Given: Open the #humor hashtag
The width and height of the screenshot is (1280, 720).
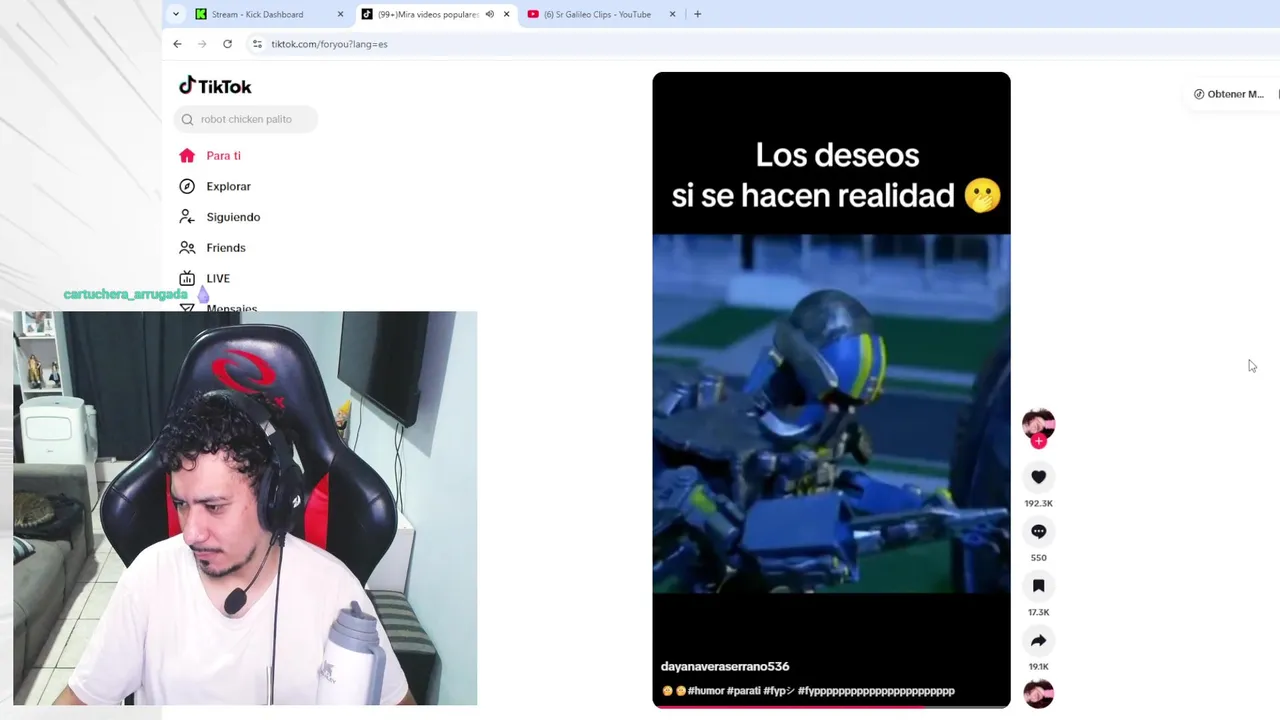Looking at the screenshot, I should pyautogui.click(x=705, y=691).
